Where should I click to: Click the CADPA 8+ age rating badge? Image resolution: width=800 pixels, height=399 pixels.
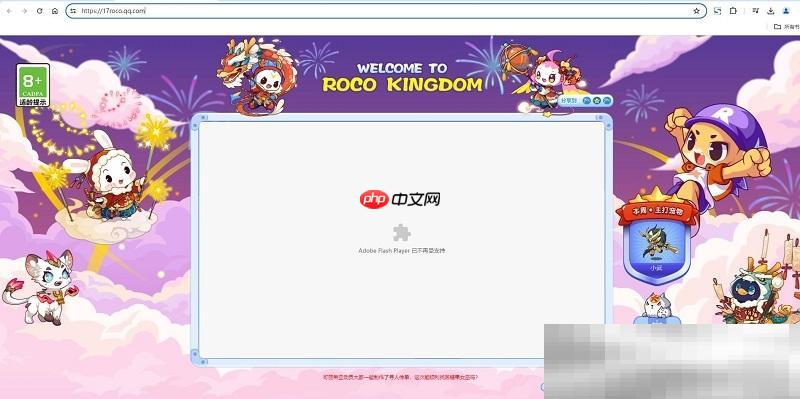[x=33, y=85]
